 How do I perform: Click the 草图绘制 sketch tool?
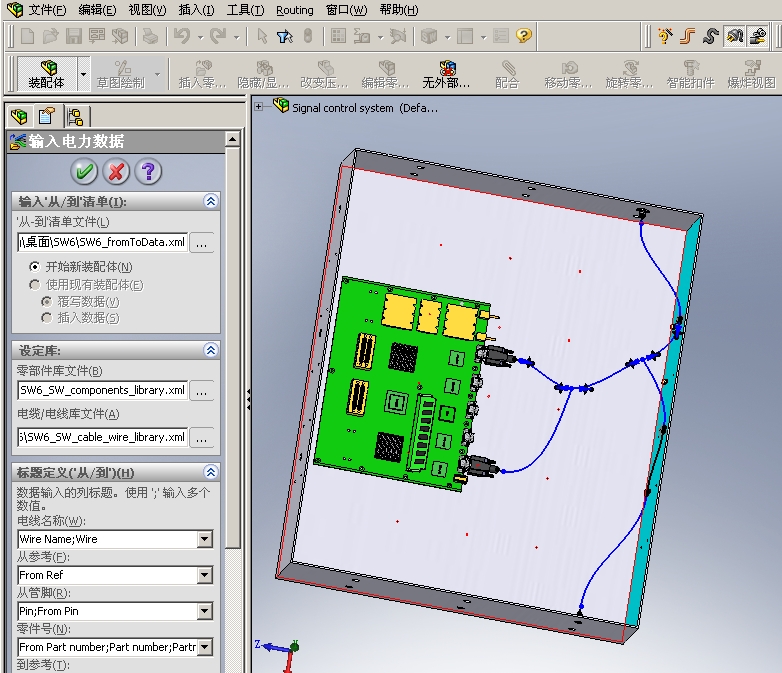[121, 74]
